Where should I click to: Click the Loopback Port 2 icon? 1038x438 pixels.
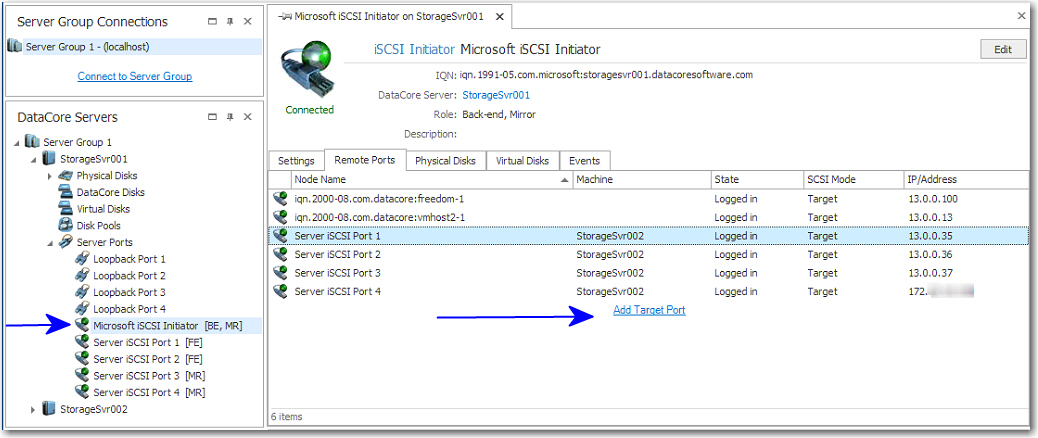click(82, 275)
